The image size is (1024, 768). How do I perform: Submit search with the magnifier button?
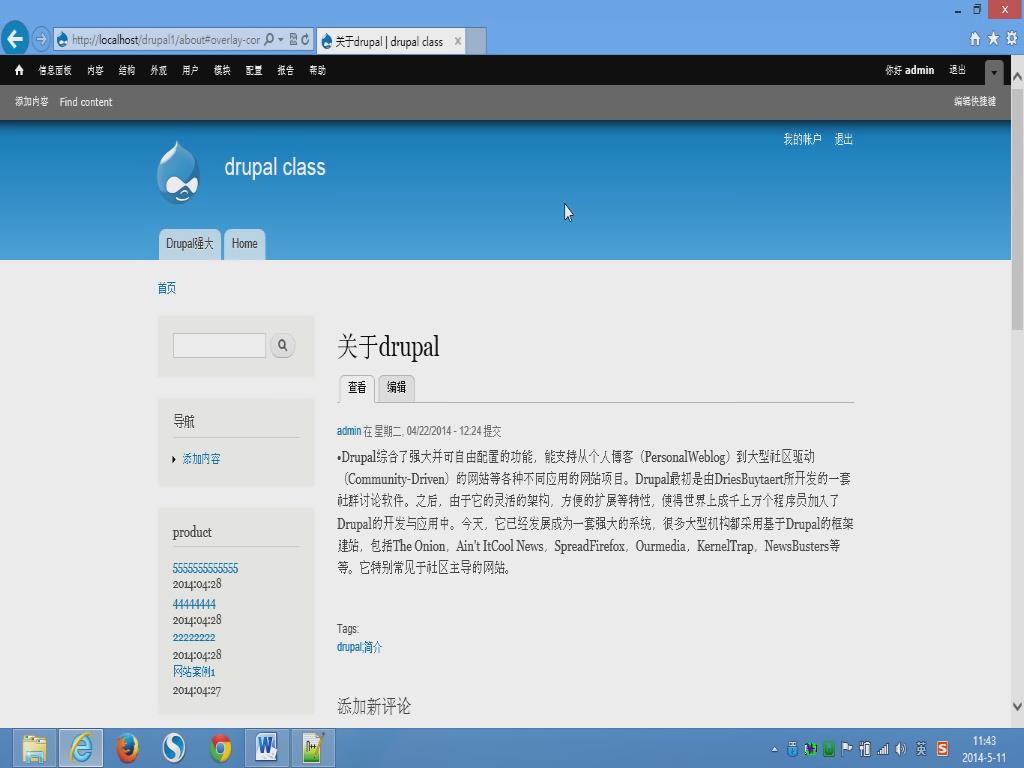point(283,345)
